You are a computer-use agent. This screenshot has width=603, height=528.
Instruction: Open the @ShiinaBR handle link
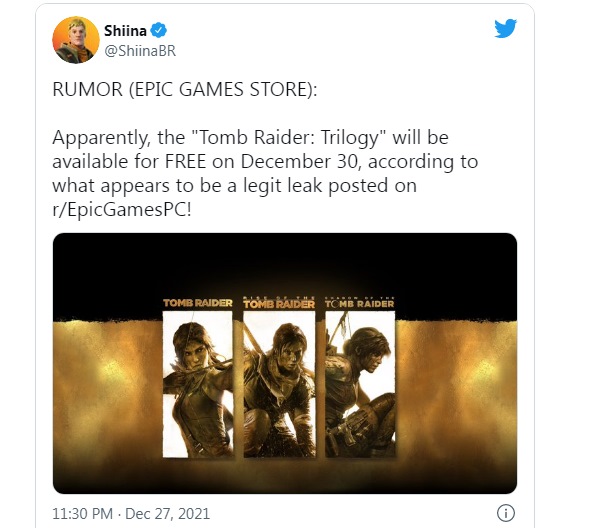(140, 51)
